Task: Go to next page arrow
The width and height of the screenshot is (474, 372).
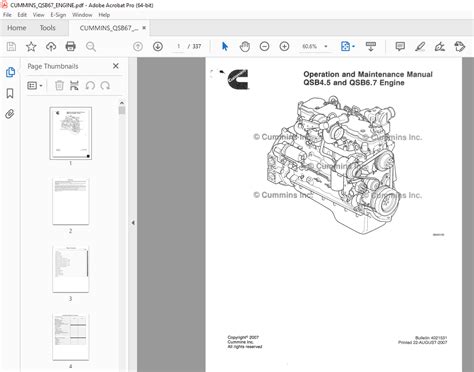Action: pyautogui.click(x=158, y=46)
